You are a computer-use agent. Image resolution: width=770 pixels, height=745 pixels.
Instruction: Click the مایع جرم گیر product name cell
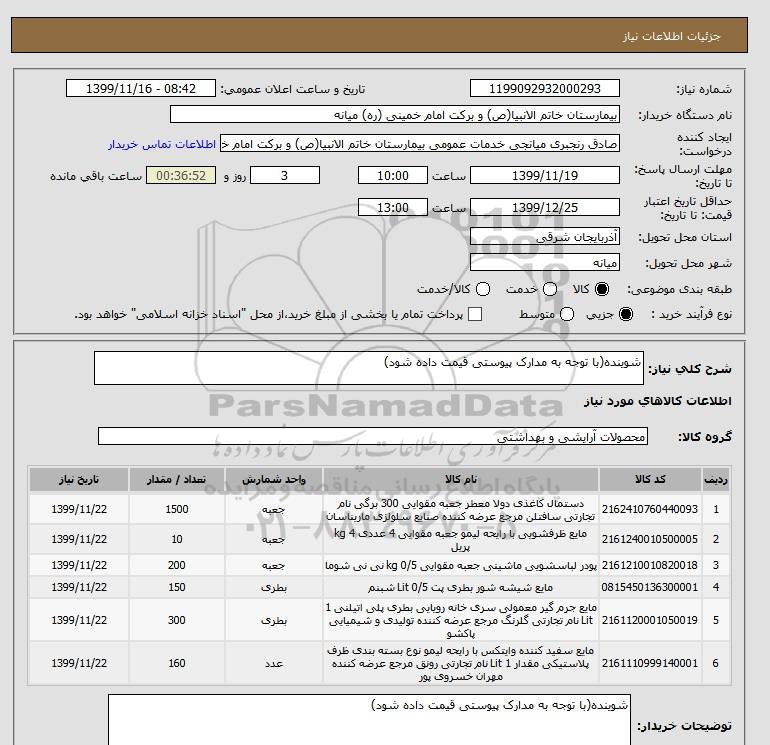pos(461,620)
